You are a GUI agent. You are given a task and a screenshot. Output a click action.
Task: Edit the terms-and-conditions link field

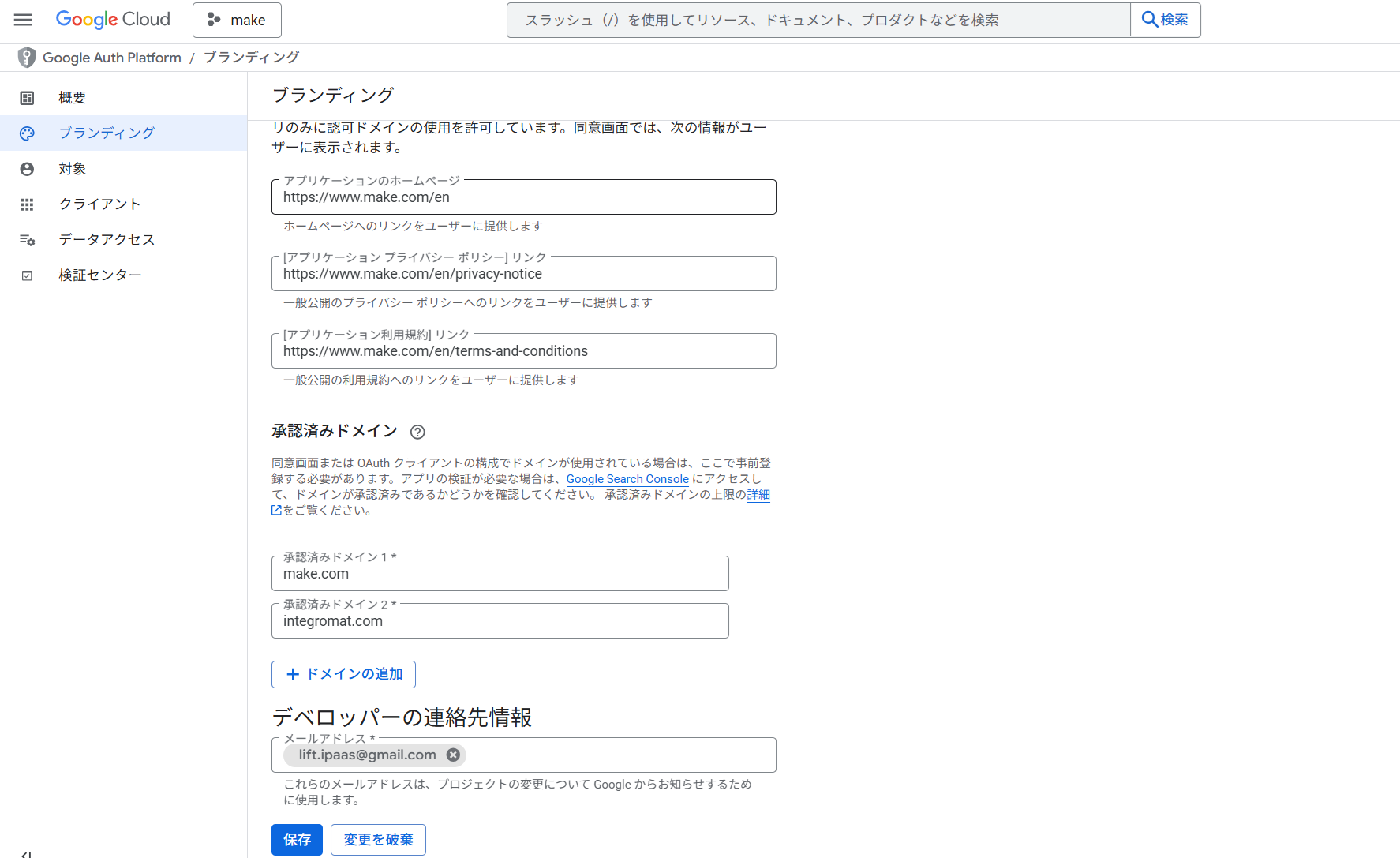coord(523,351)
